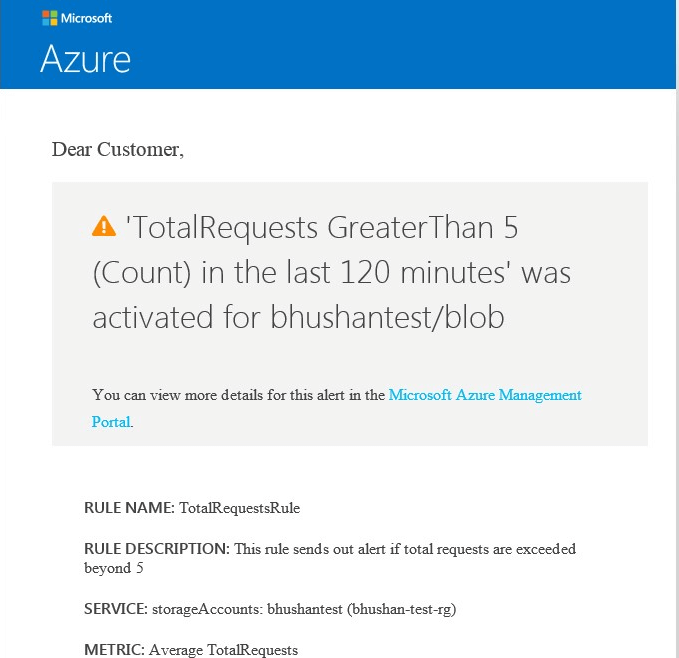Viewport: 679px width, 658px height.
Task: Click the Azure heading in the banner
Action: pyautogui.click(x=85, y=58)
